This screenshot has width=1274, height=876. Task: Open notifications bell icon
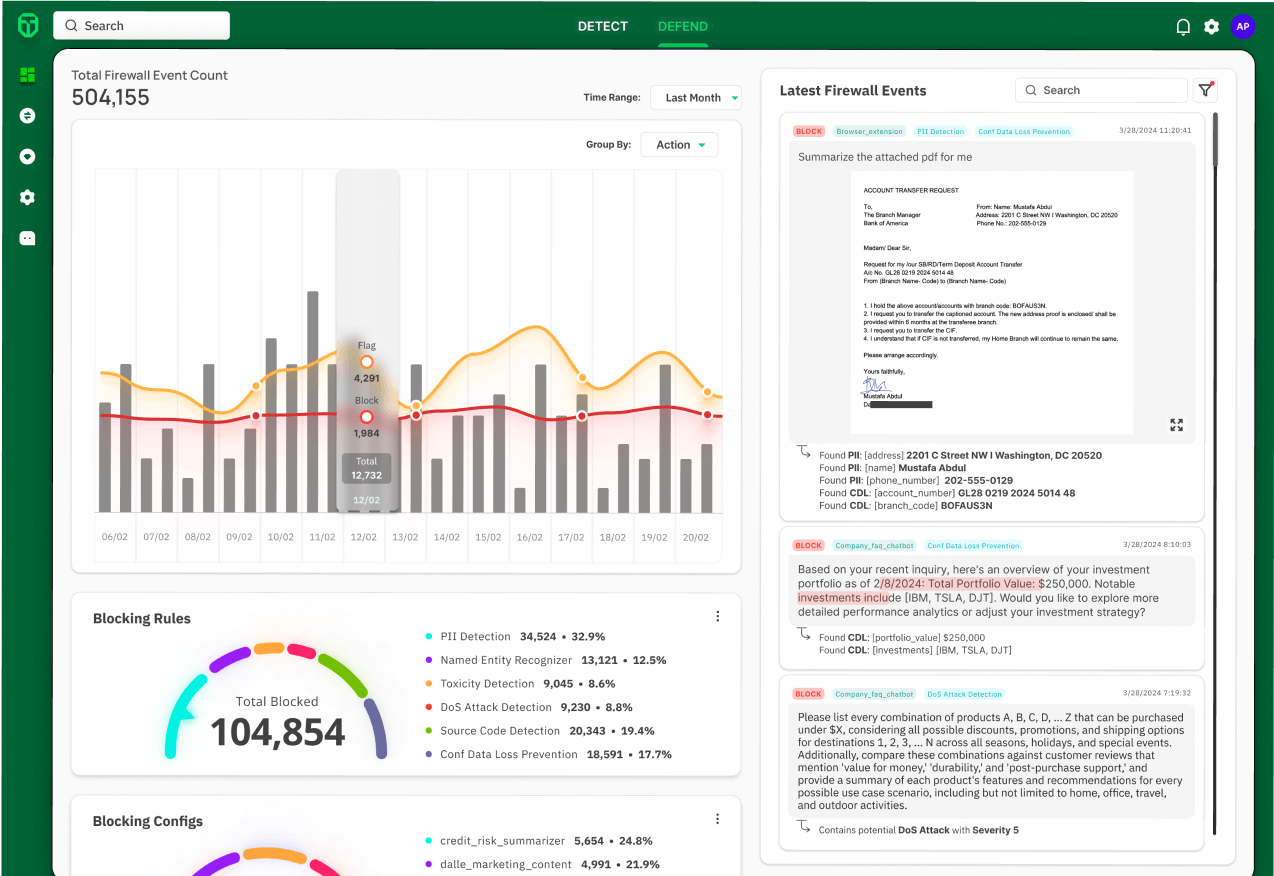[x=1183, y=27]
